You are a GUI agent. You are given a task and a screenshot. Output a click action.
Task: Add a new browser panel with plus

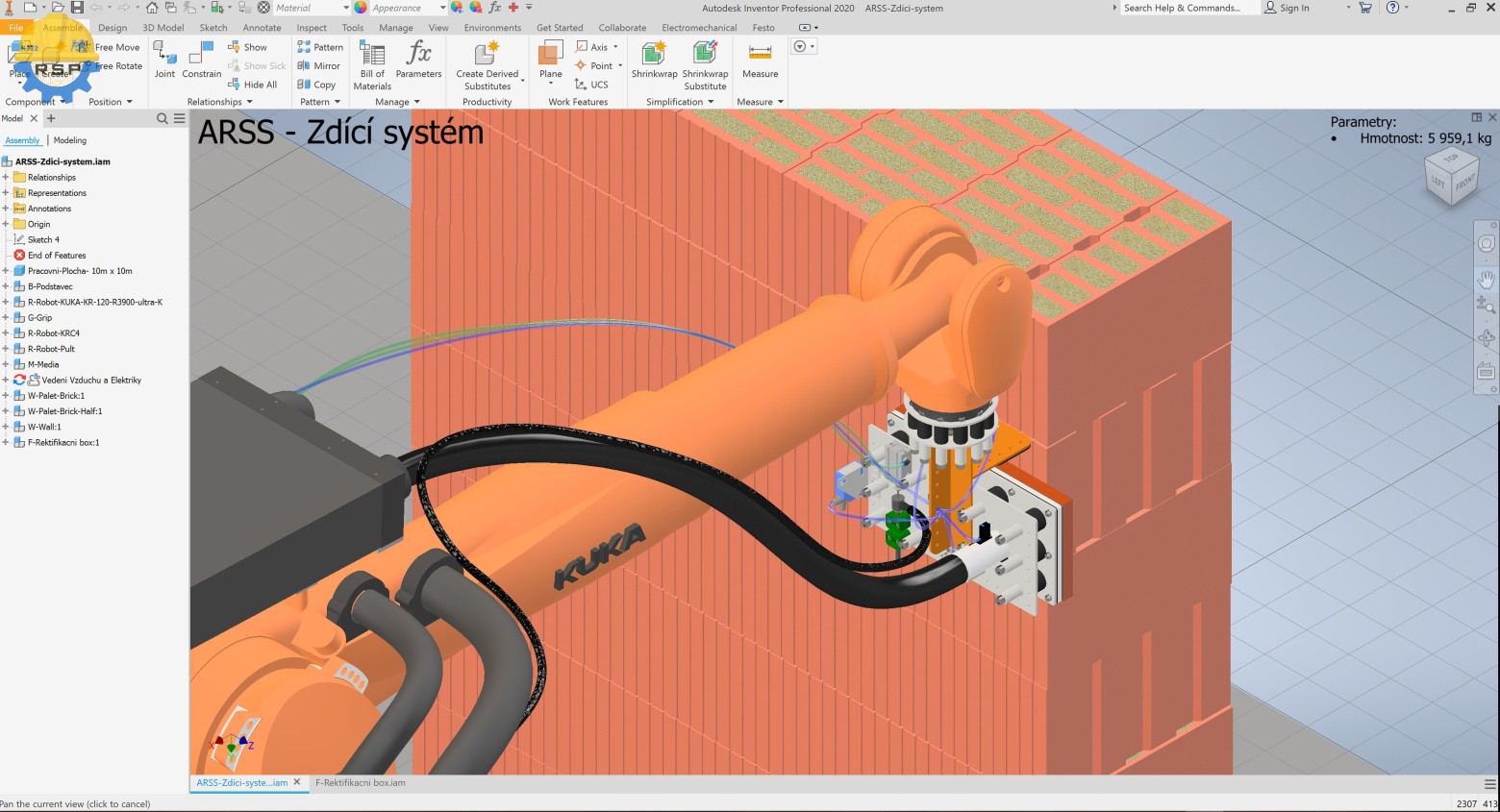(51, 118)
